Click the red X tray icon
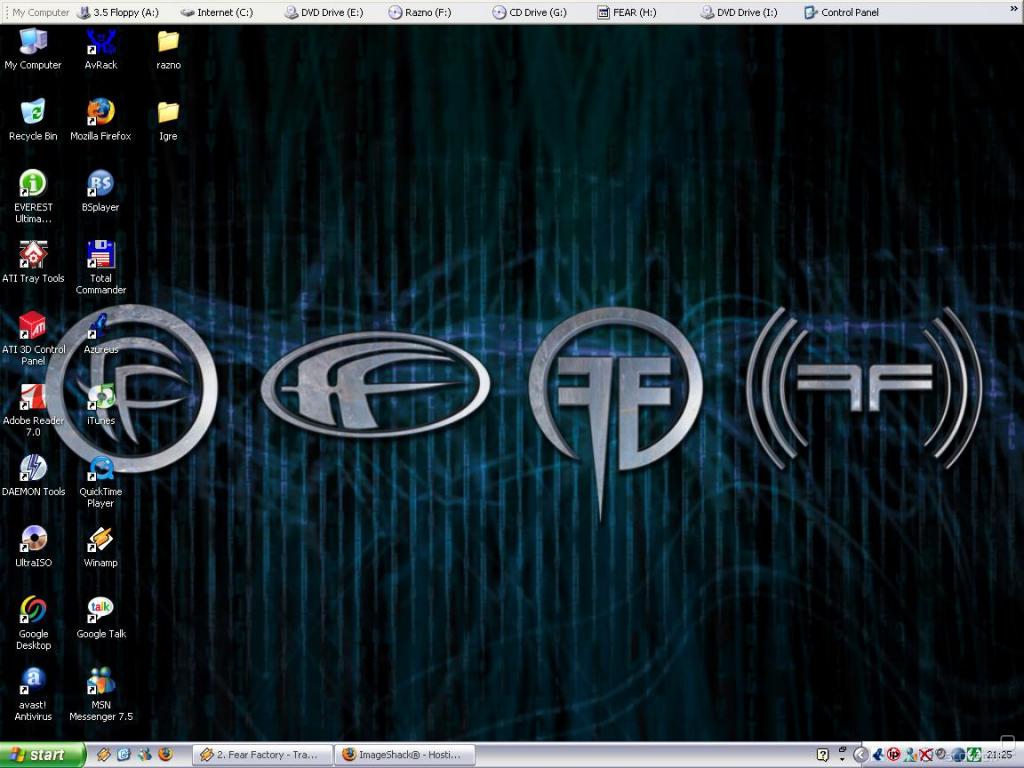Image resolution: width=1024 pixels, height=768 pixels. pos(925,755)
